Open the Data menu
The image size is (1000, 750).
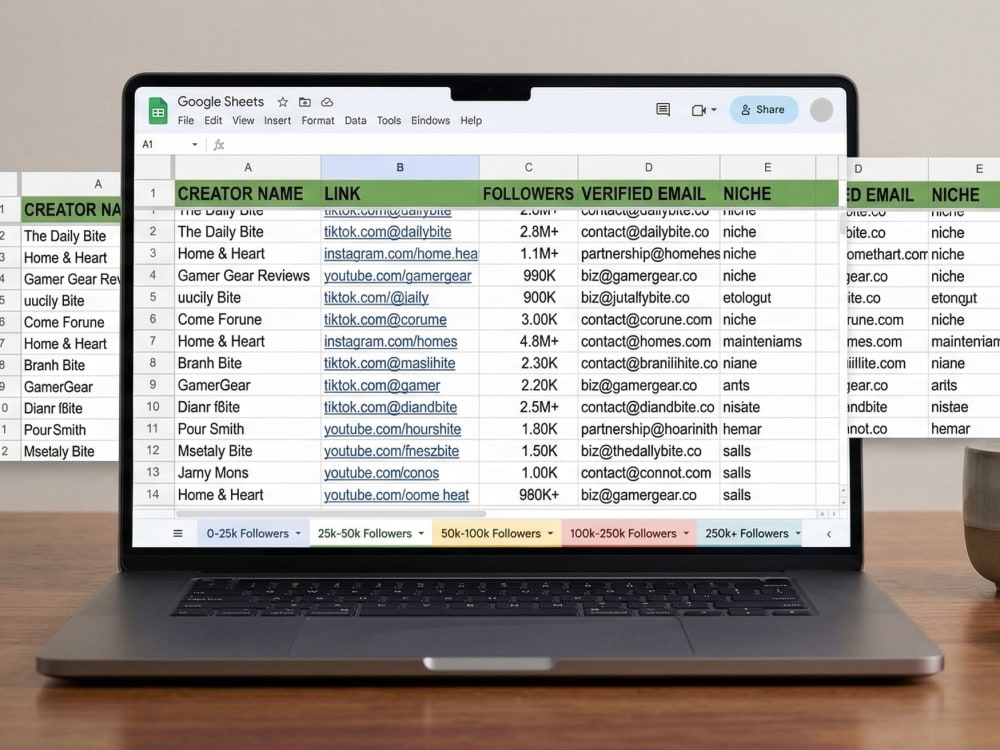pyautogui.click(x=355, y=121)
